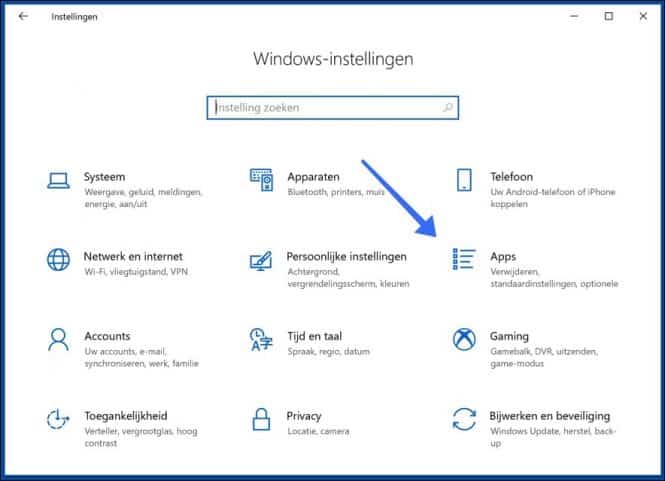Minimize the Instellingen window

pos(574,16)
